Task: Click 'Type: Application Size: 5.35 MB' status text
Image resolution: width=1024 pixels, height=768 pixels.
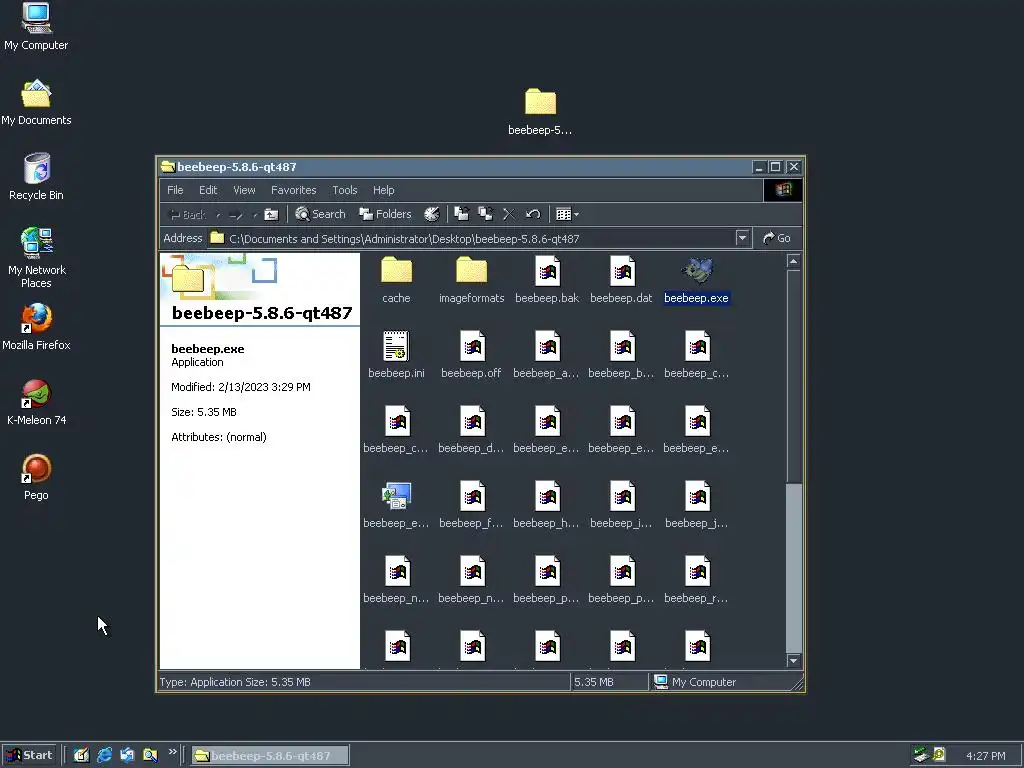Action: click(235, 682)
